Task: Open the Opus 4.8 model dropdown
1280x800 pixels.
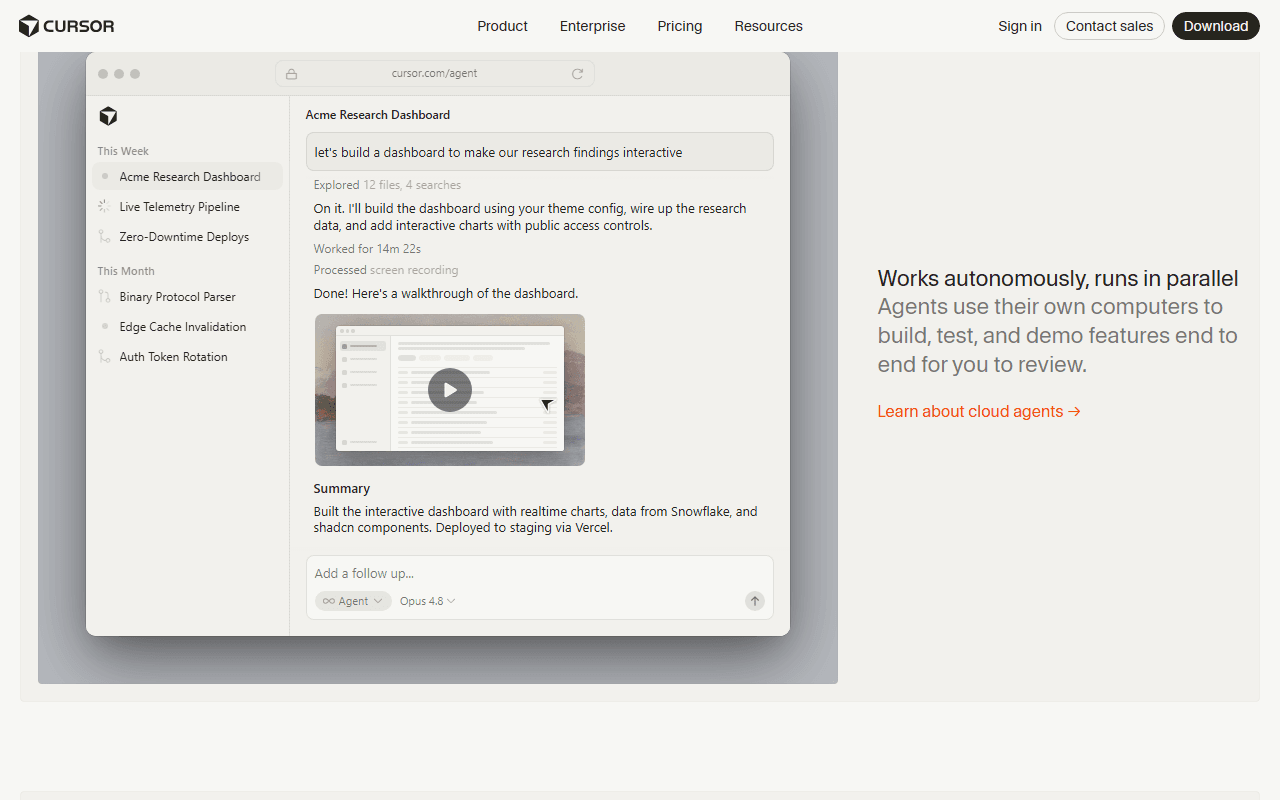Action: point(428,601)
